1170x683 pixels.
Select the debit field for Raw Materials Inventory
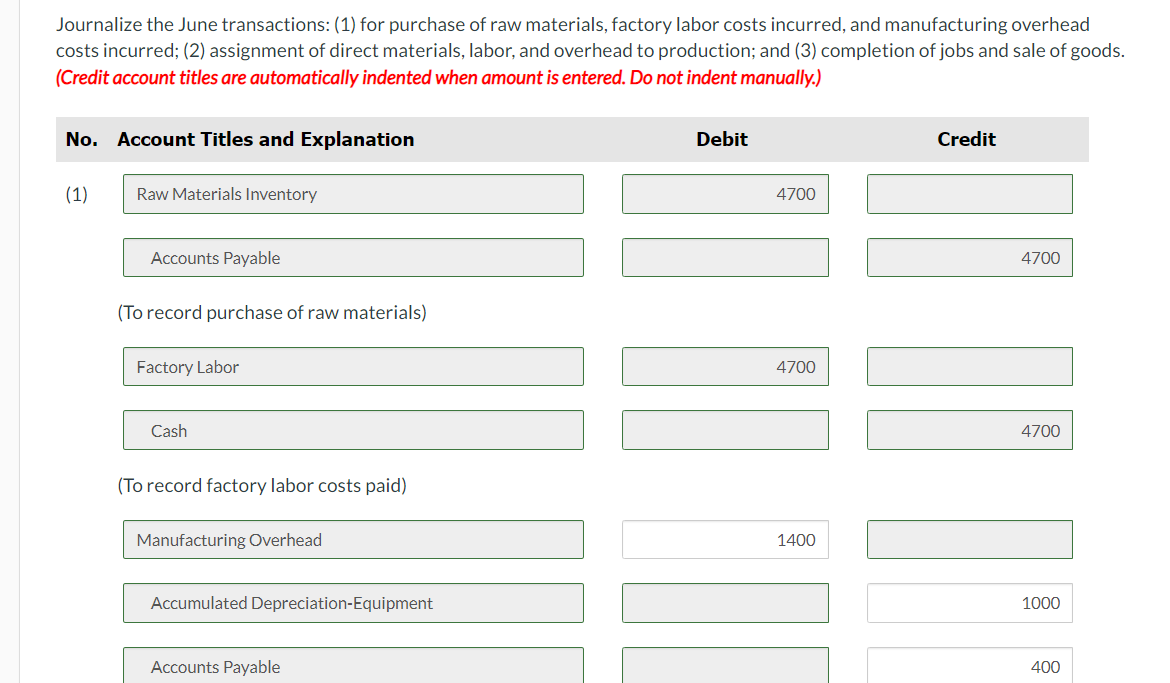click(x=725, y=194)
